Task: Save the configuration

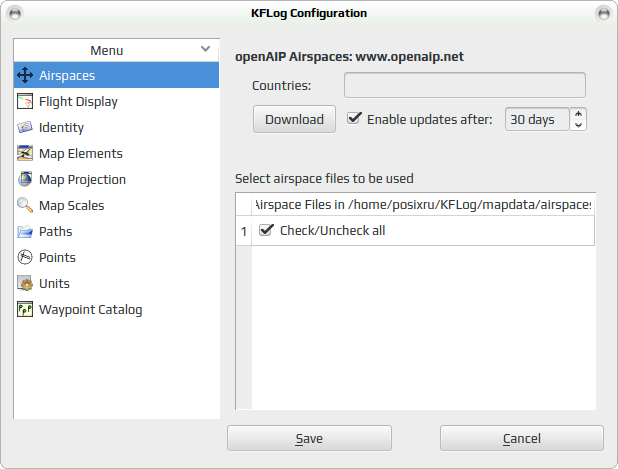Action: tap(309, 438)
